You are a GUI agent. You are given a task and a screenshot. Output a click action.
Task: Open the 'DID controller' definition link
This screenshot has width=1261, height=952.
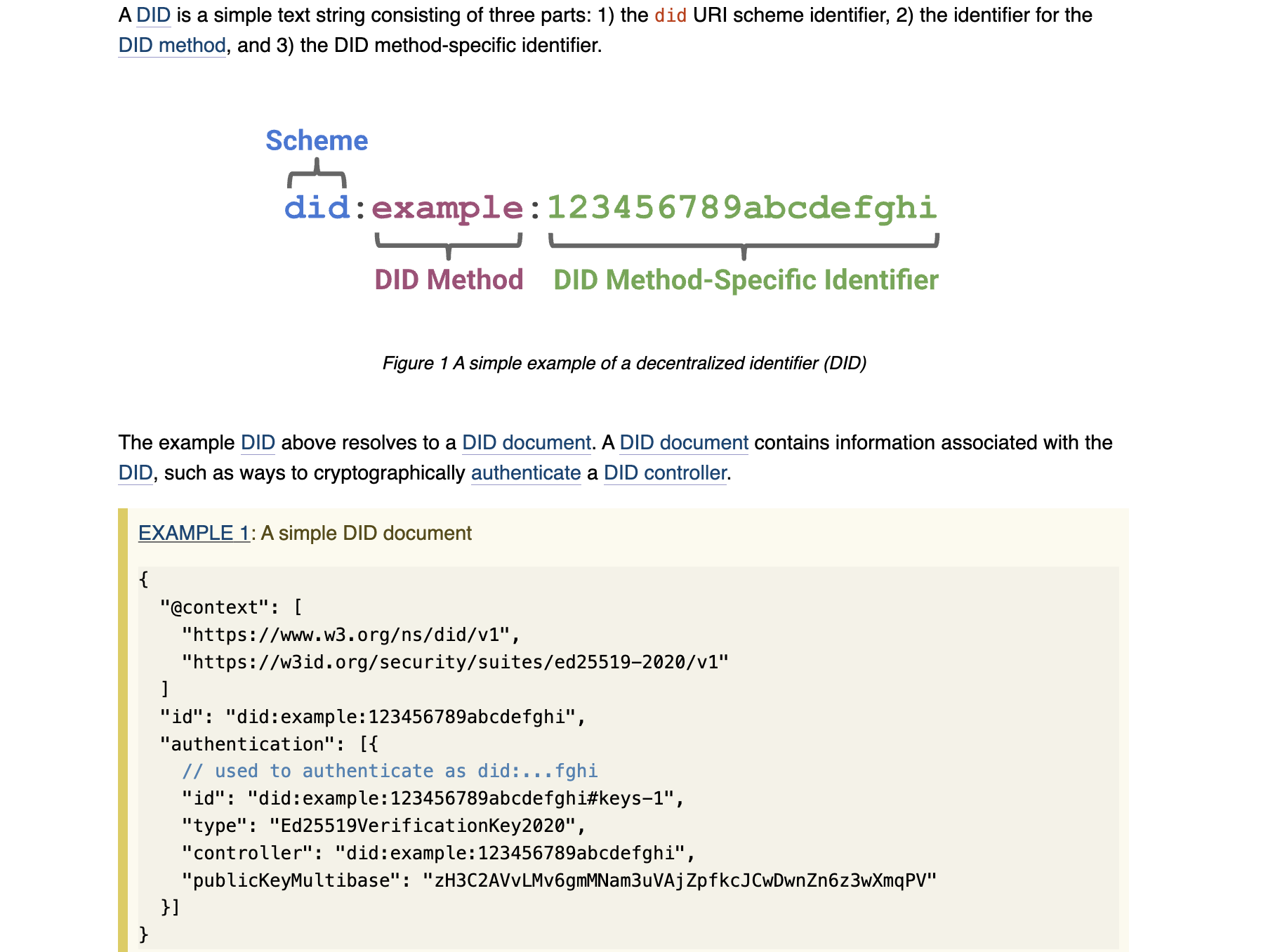[665, 473]
